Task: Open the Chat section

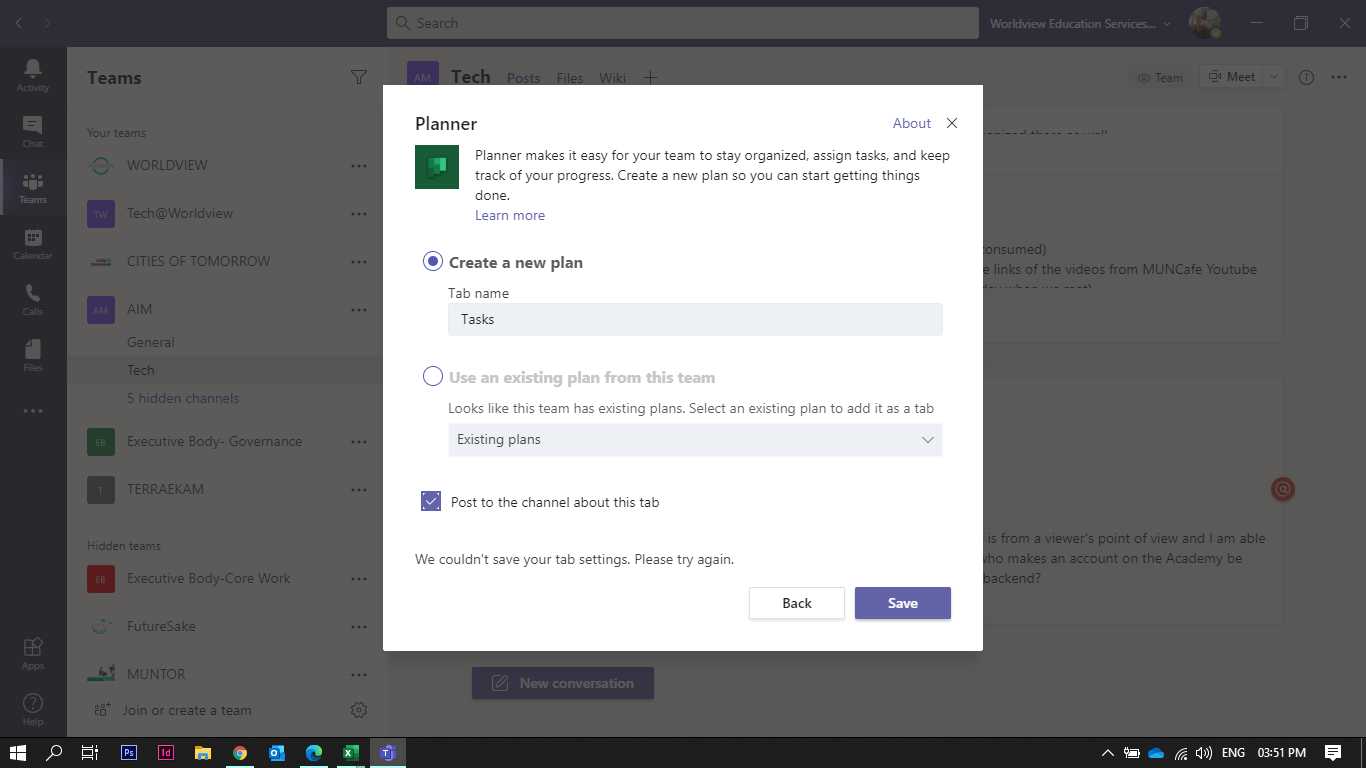Action: coord(33,131)
